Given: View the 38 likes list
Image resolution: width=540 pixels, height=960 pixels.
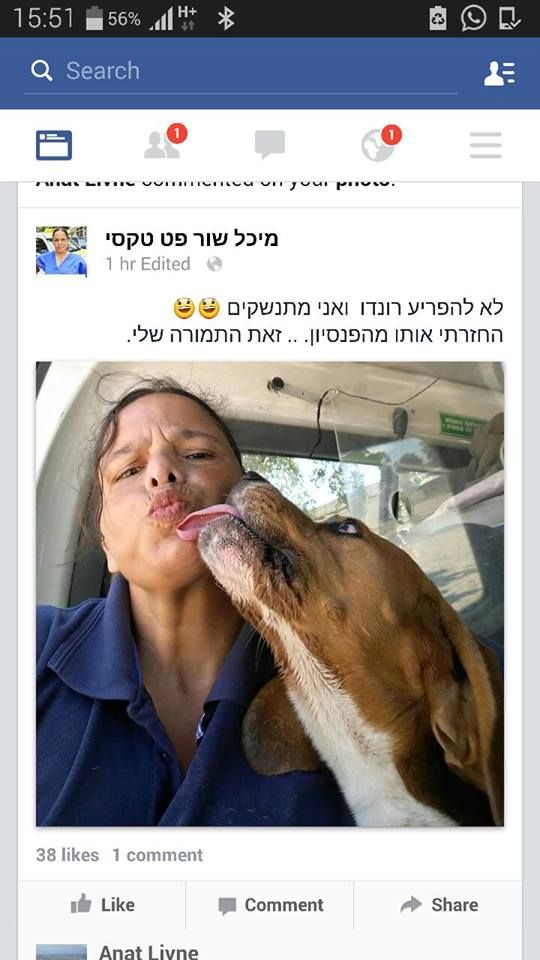Looking at the screenshot, I should point(67,855).
